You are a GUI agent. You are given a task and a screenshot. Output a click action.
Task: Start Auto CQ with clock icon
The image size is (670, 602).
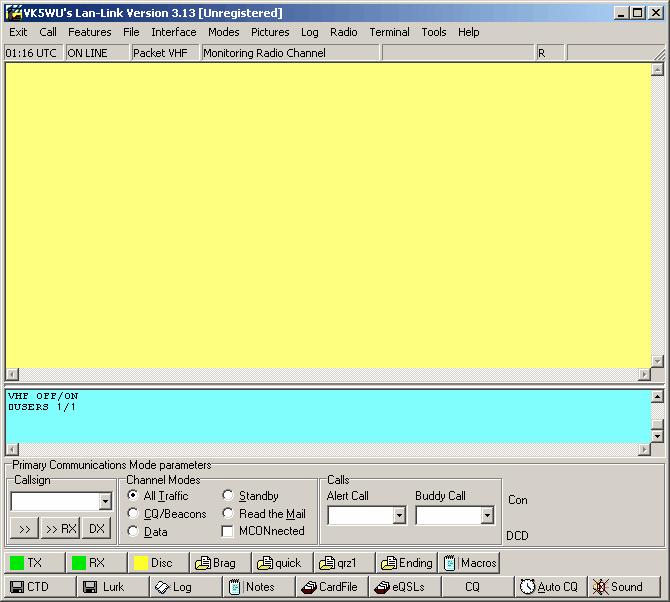(x=548, y=587)
